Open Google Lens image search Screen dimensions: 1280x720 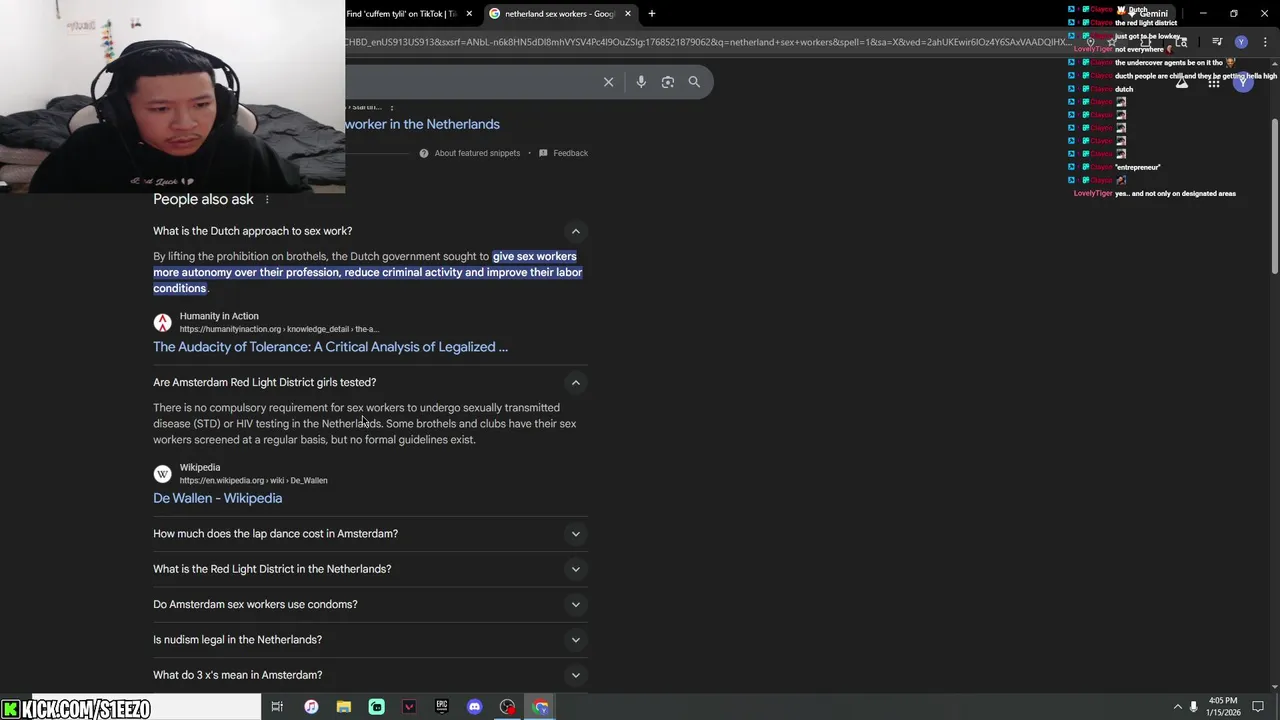tap(667, 82)
